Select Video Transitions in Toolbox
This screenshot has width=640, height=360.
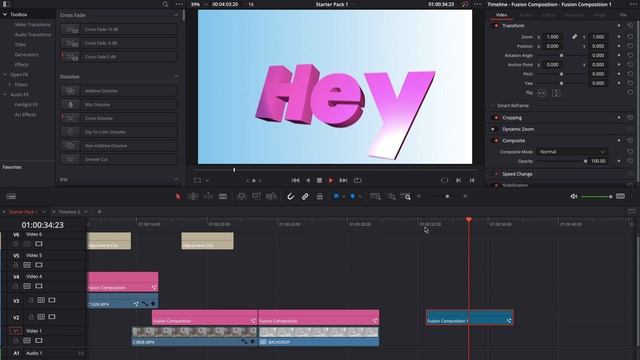pos(33,24)
